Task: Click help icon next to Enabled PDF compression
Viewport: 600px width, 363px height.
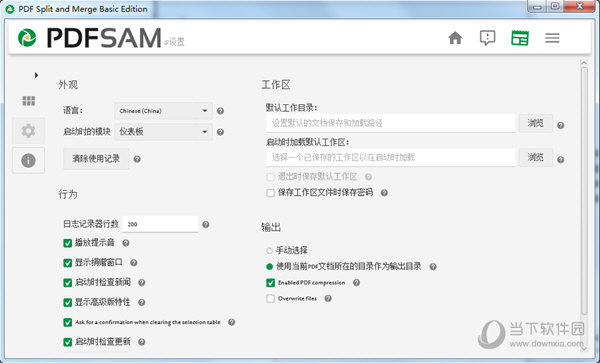Action: click(x=356, y=283)
